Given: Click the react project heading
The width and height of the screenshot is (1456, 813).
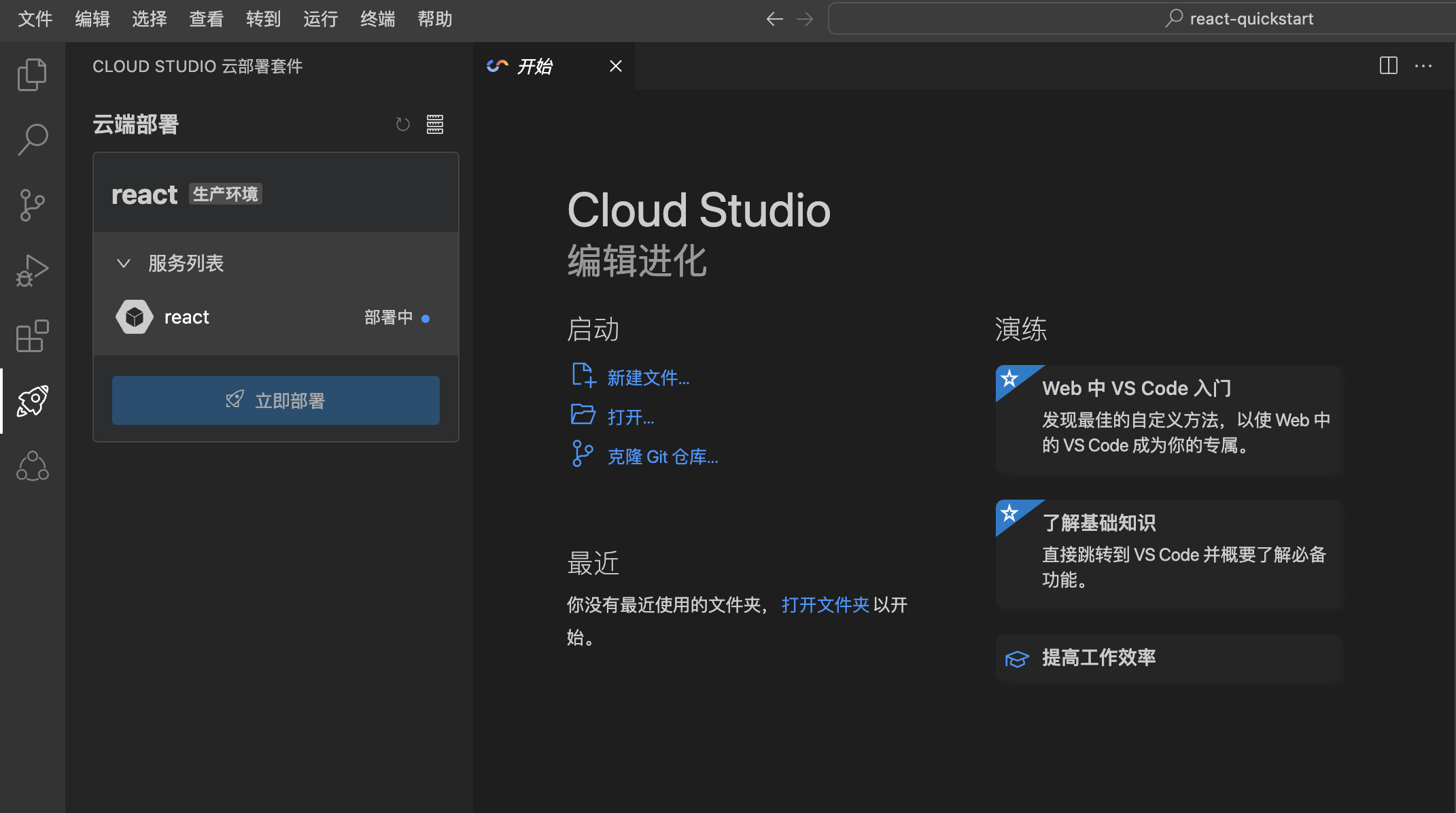Looking at the screenshot, I should click(x=144, y=195).
